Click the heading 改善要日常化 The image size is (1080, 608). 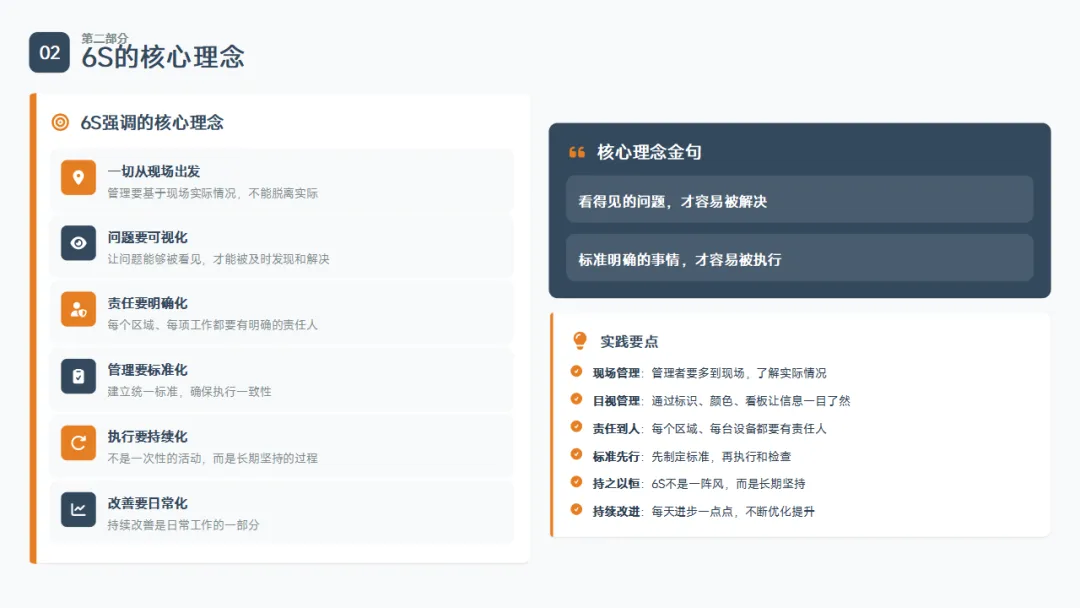pos(147,504)
